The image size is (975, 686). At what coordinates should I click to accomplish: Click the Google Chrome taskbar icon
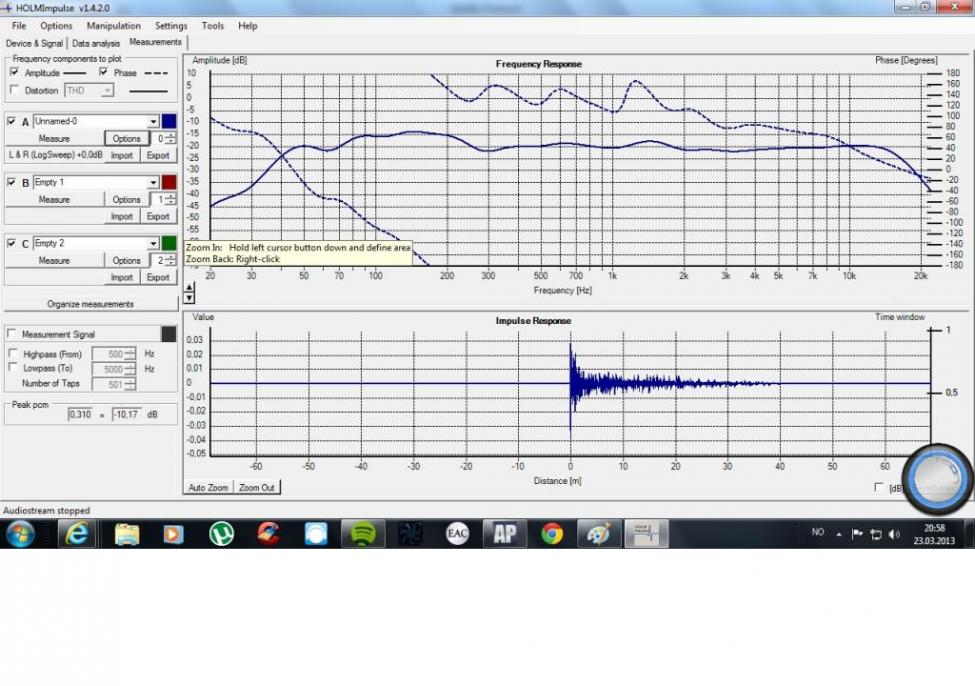point(552,534)
